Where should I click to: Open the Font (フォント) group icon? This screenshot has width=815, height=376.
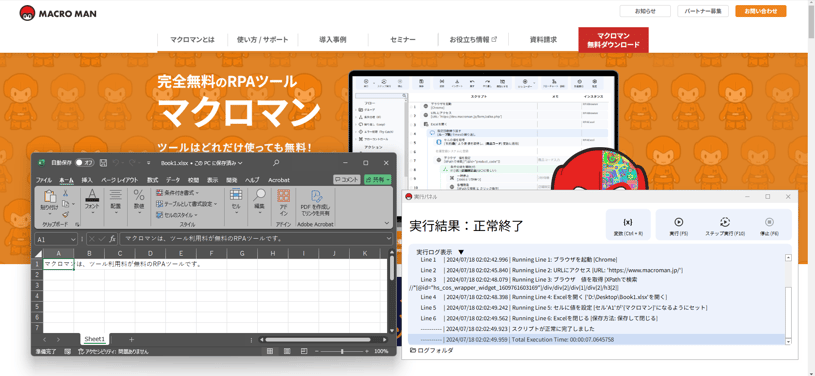tap(92, 195)
